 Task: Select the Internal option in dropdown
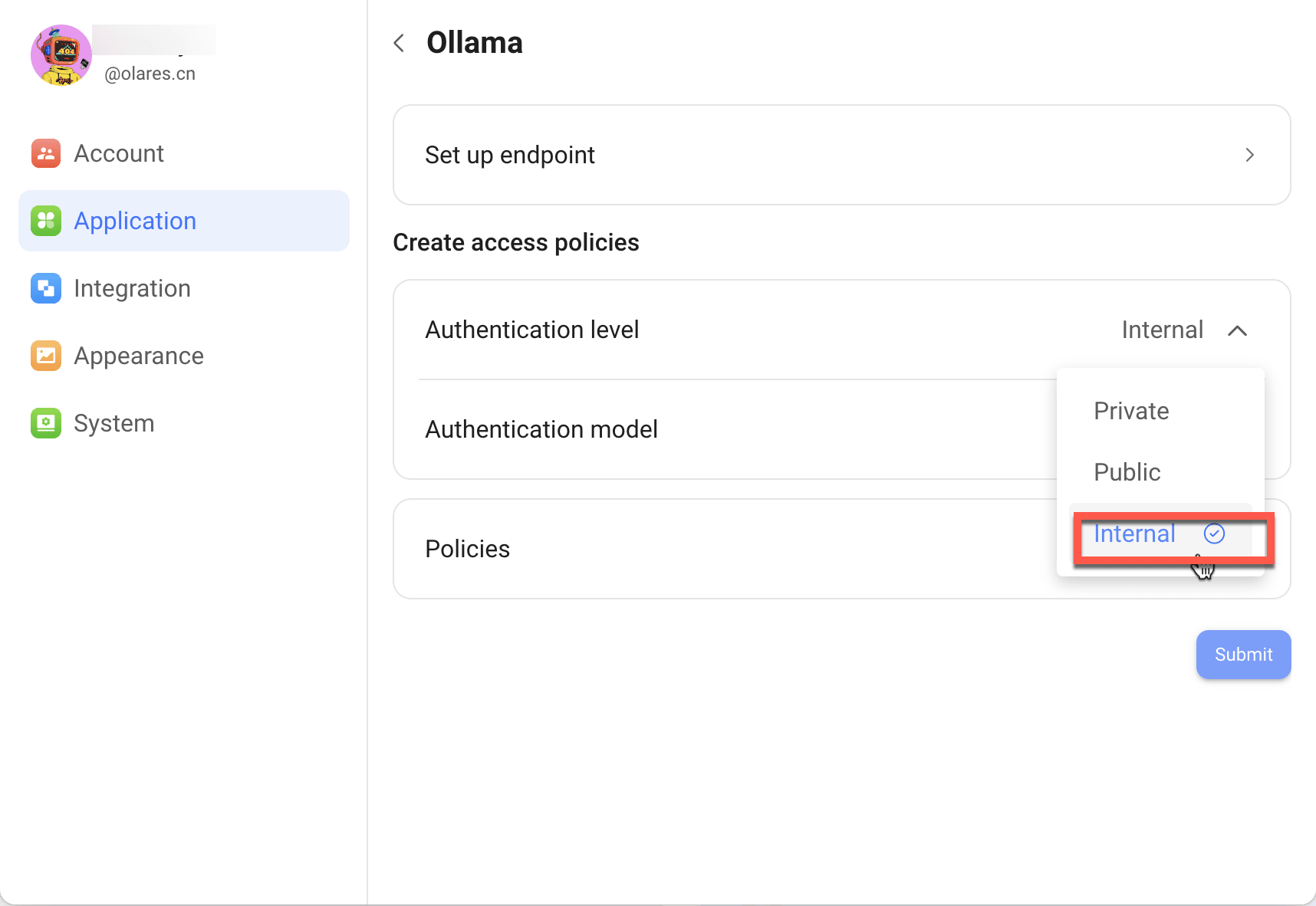click(x=1134, y=533)
